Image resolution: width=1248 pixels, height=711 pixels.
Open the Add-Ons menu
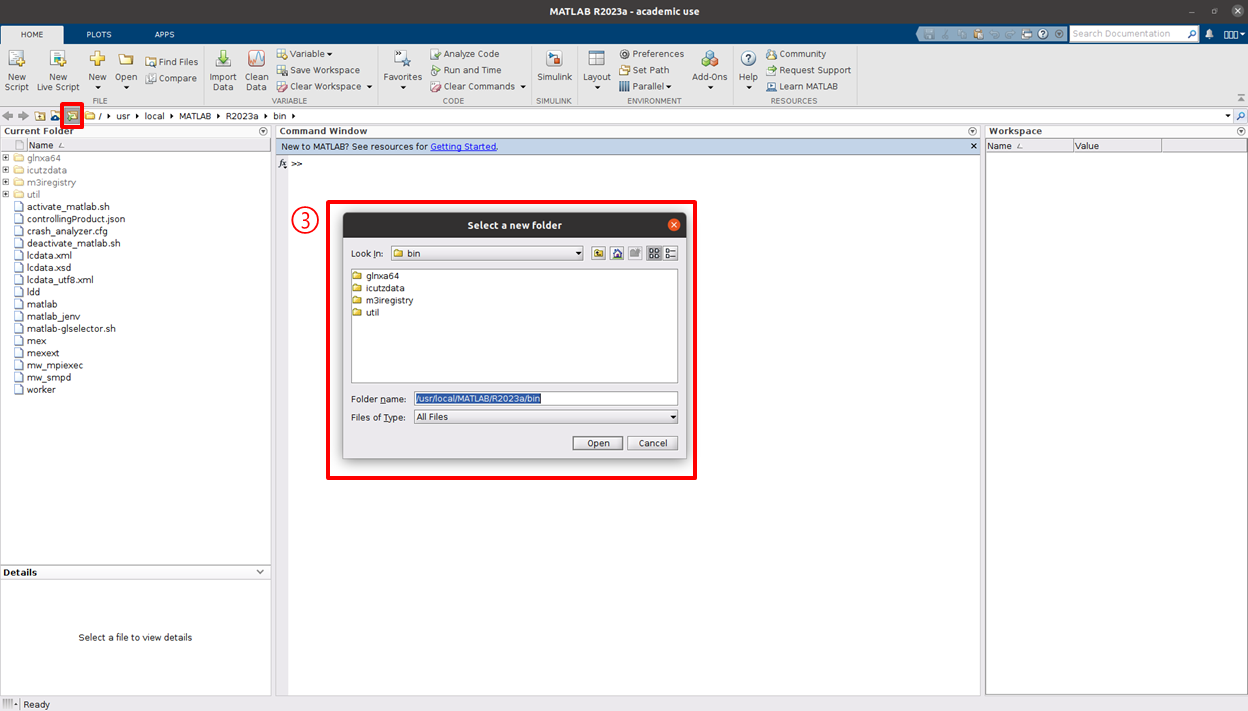tap(710, 70)
